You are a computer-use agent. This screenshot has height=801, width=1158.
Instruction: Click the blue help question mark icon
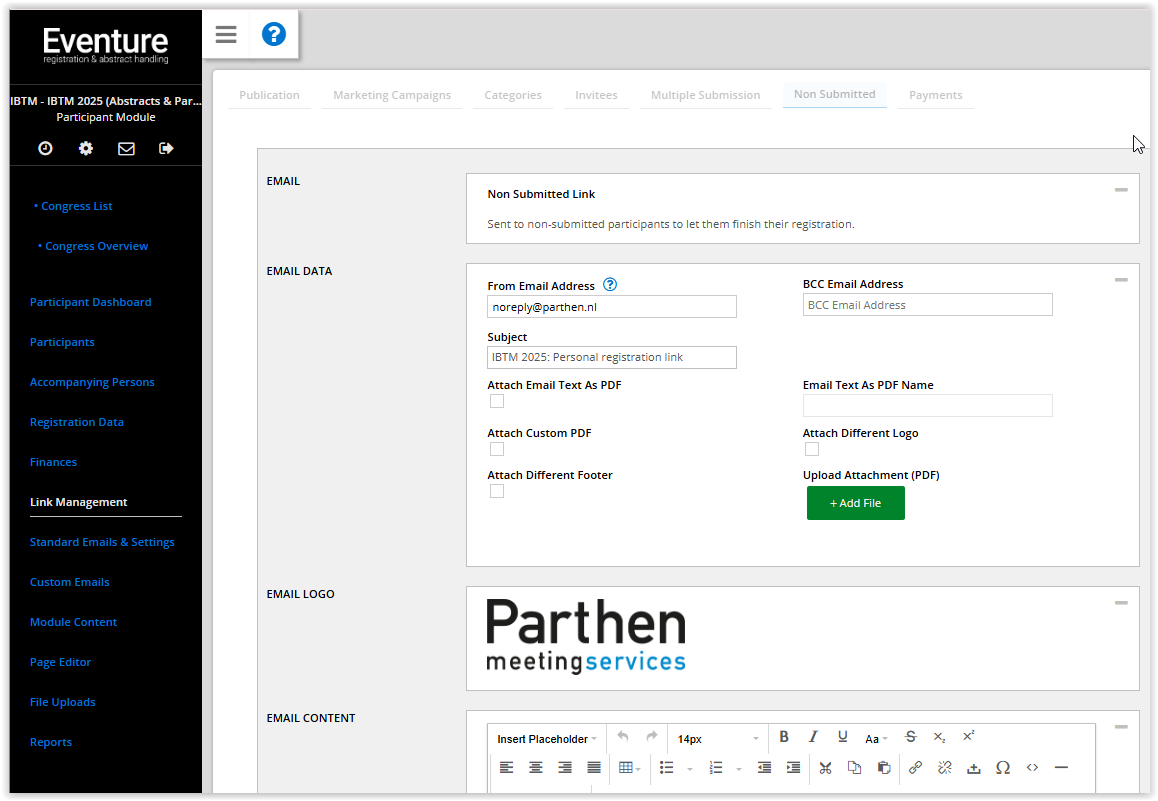[x=273, y=35]
